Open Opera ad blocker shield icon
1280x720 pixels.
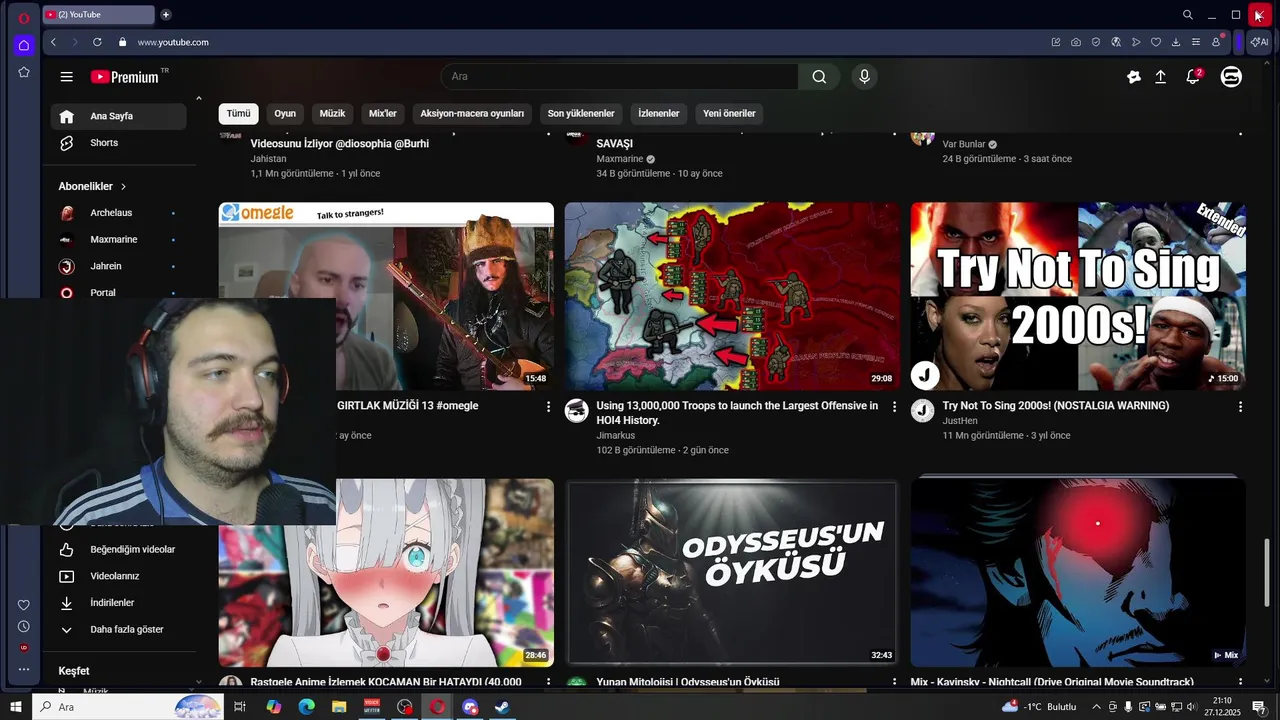pyautogui.click(x=1095, y=42)
